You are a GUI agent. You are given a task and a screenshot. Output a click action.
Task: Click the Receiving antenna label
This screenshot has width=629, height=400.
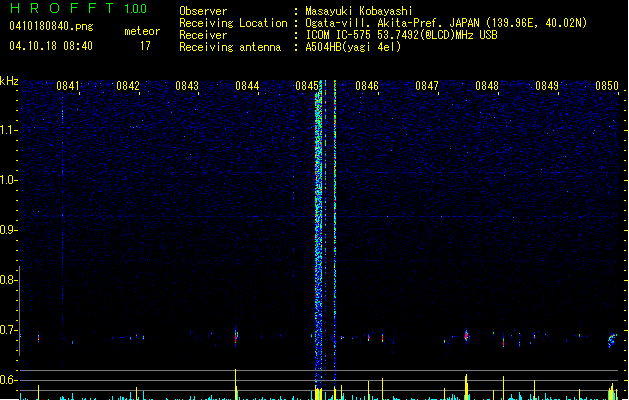pyautogui.click(x=230, y=47)
